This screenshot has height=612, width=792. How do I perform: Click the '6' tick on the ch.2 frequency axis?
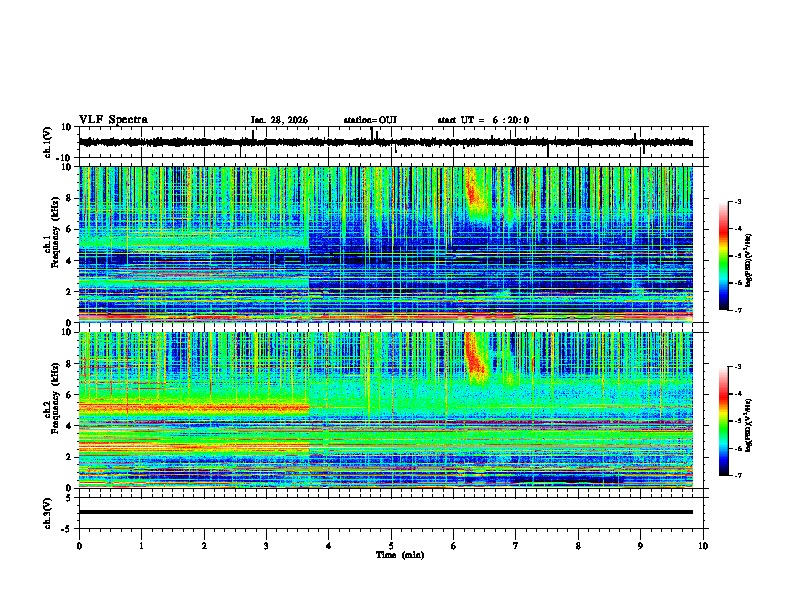(71, 395)
